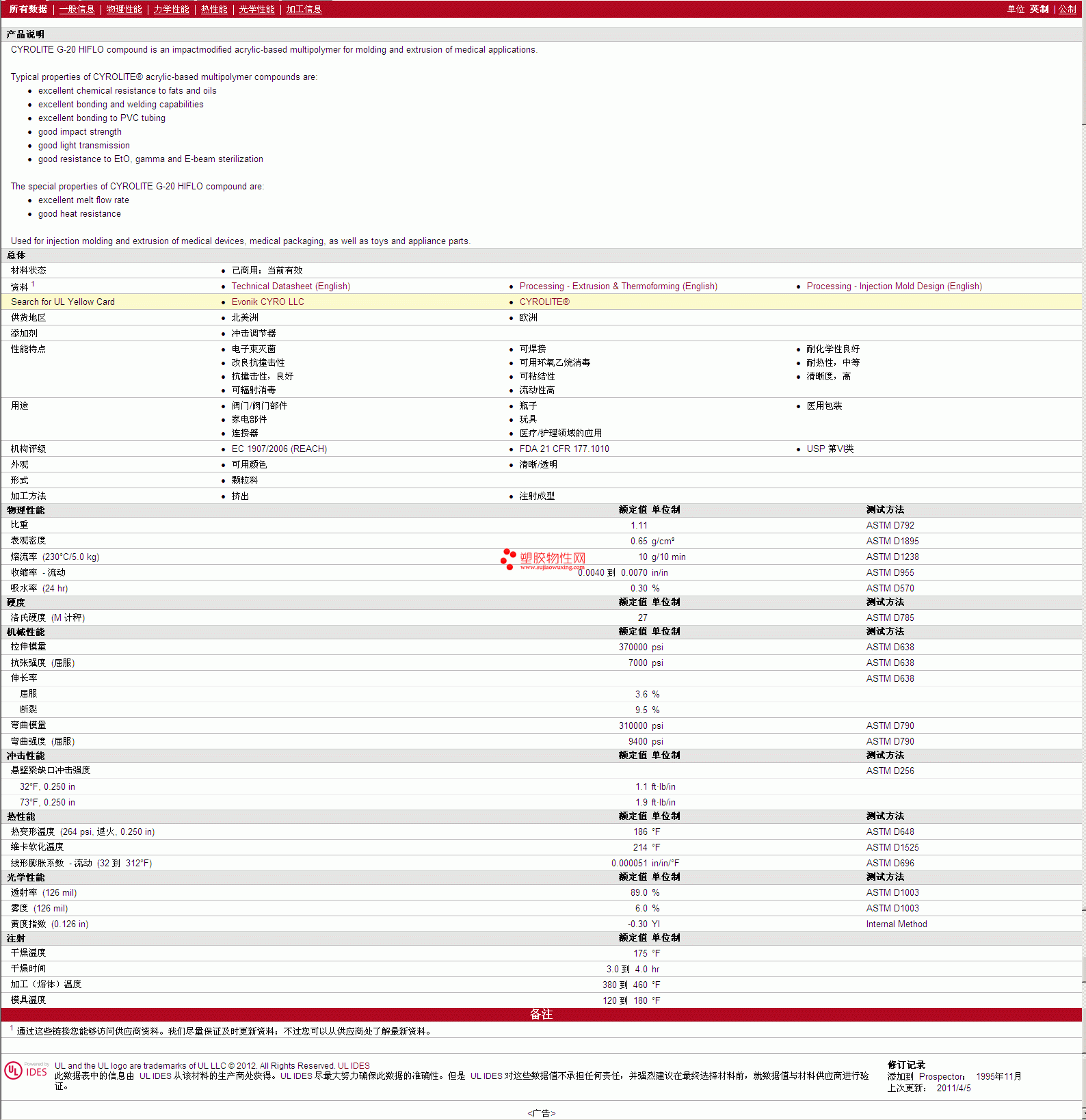Image resolution: width=1086 pixels, height=1120 pixels.
Task: Open the 一般信息 tab
Action: (77, 9)
